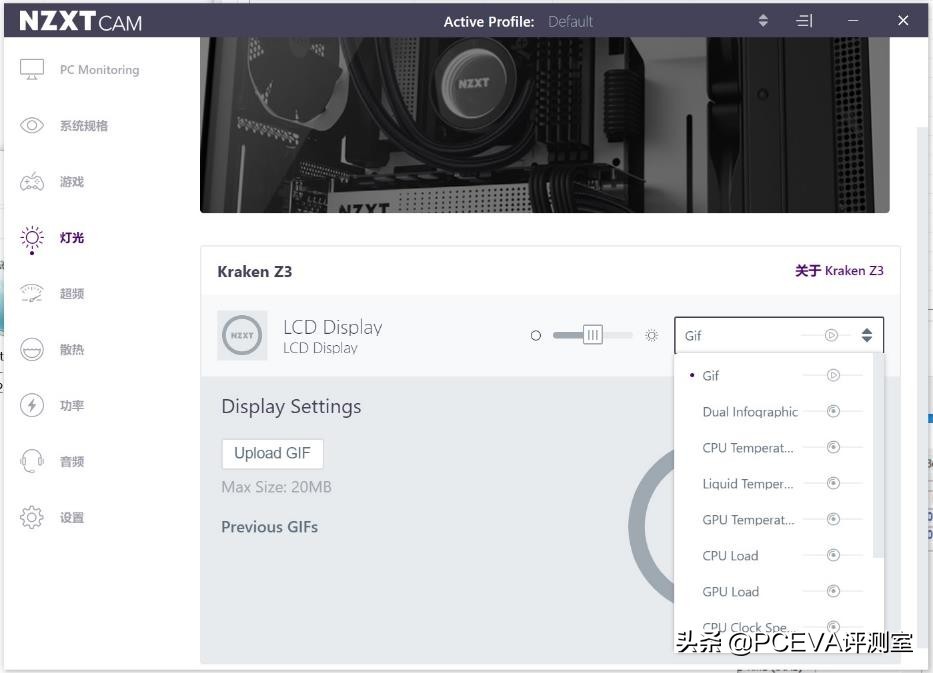The height and width of the screenshot is (673, 933).
Task: Select CPU Load display mode
Action: click(774, 556)
